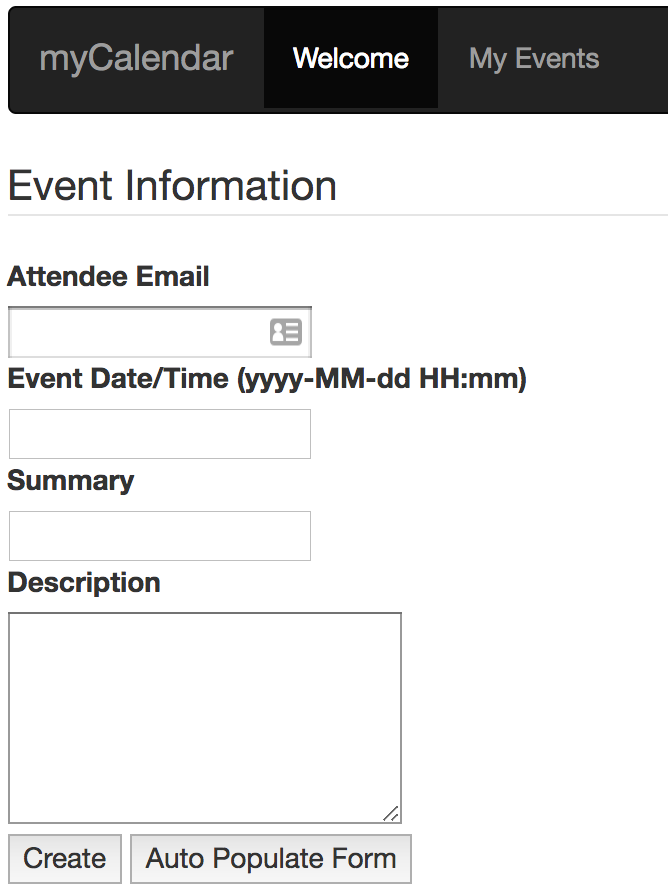Switch to the Welcome tab
668x894 pixels.
[351, 58]
